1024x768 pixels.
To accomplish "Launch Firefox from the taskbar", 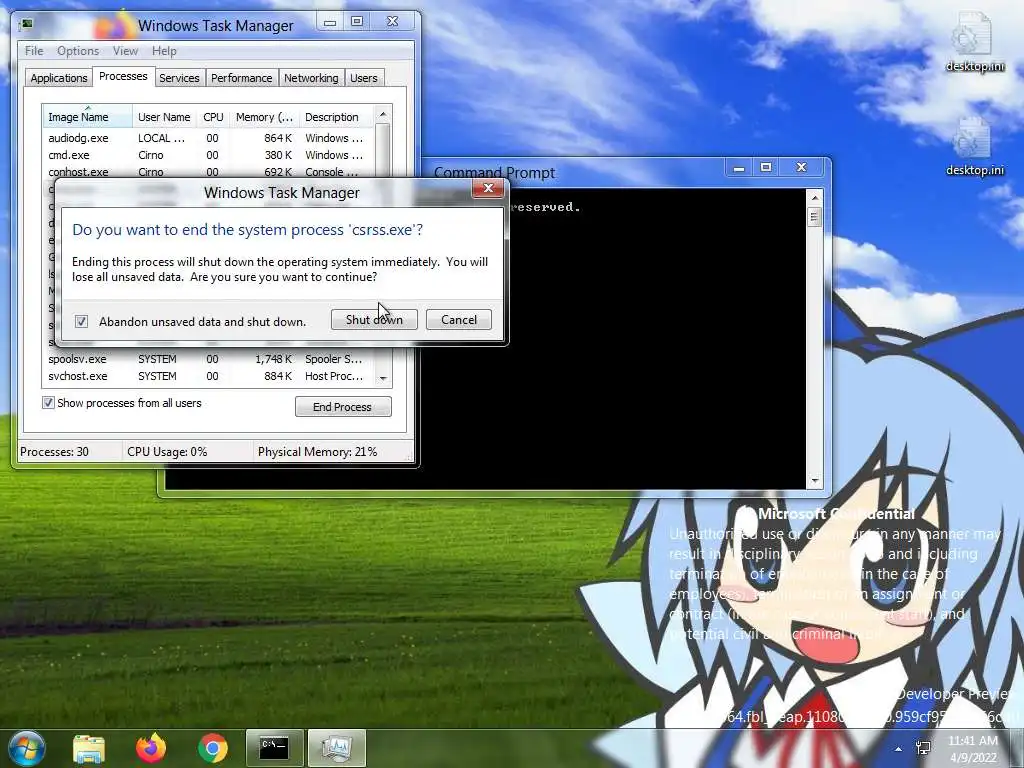I will coord(151,748).
